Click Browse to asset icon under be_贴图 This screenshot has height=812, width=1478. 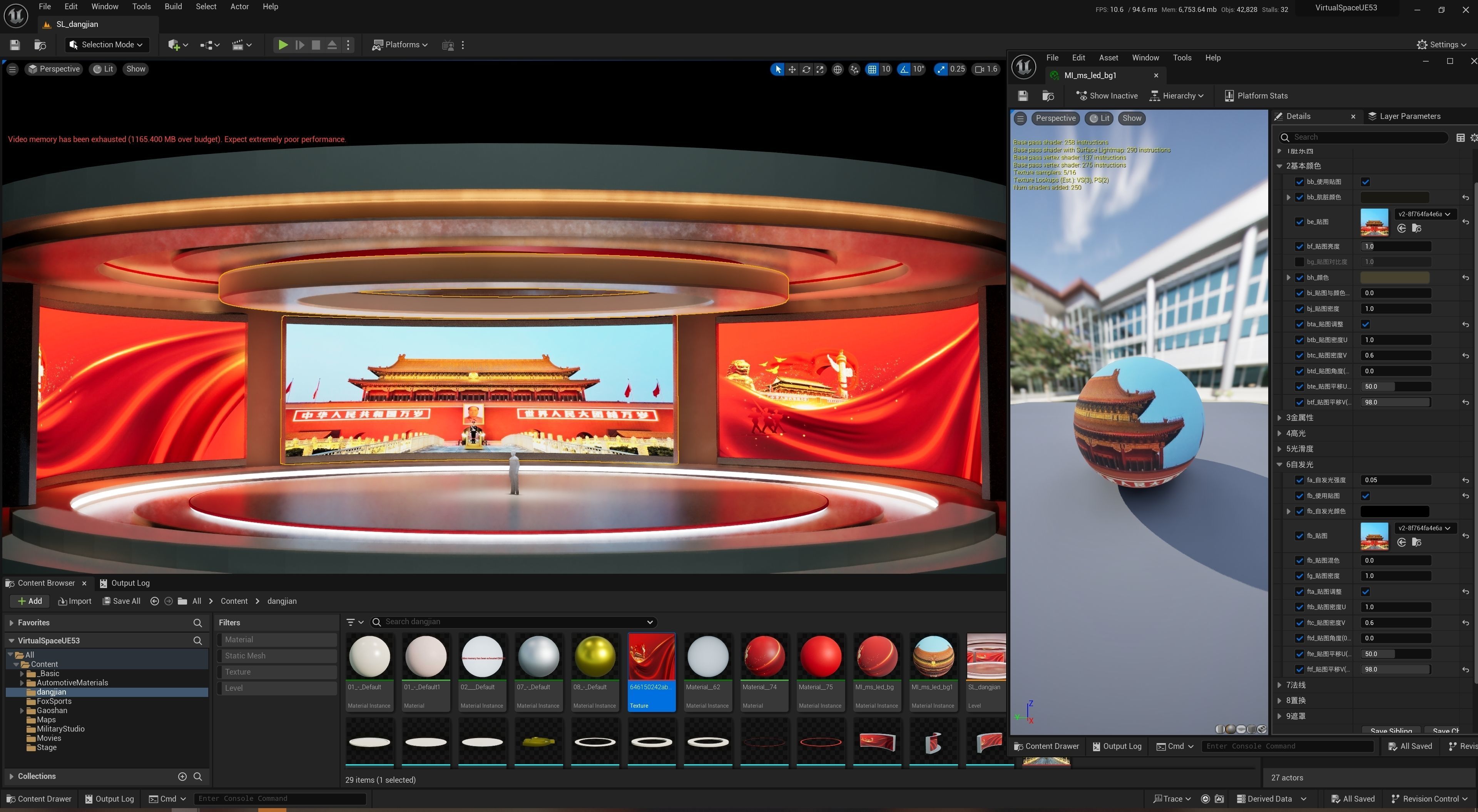click(x=1416, y=228)
